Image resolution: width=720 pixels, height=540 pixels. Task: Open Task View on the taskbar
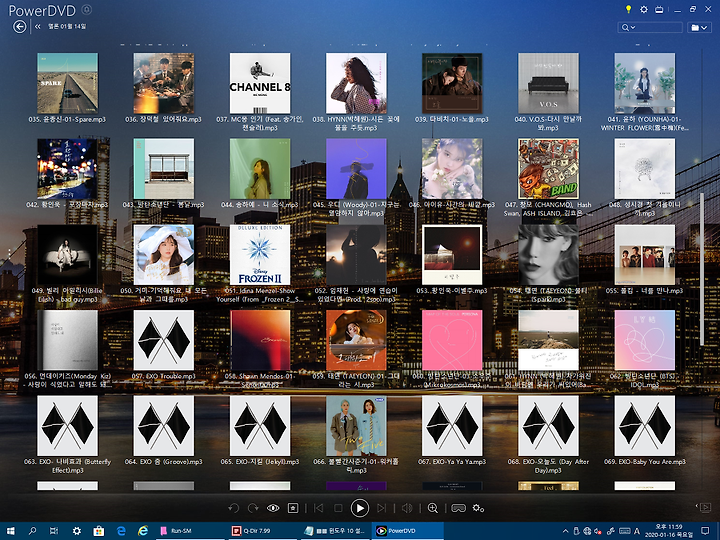tap(54, 531)
